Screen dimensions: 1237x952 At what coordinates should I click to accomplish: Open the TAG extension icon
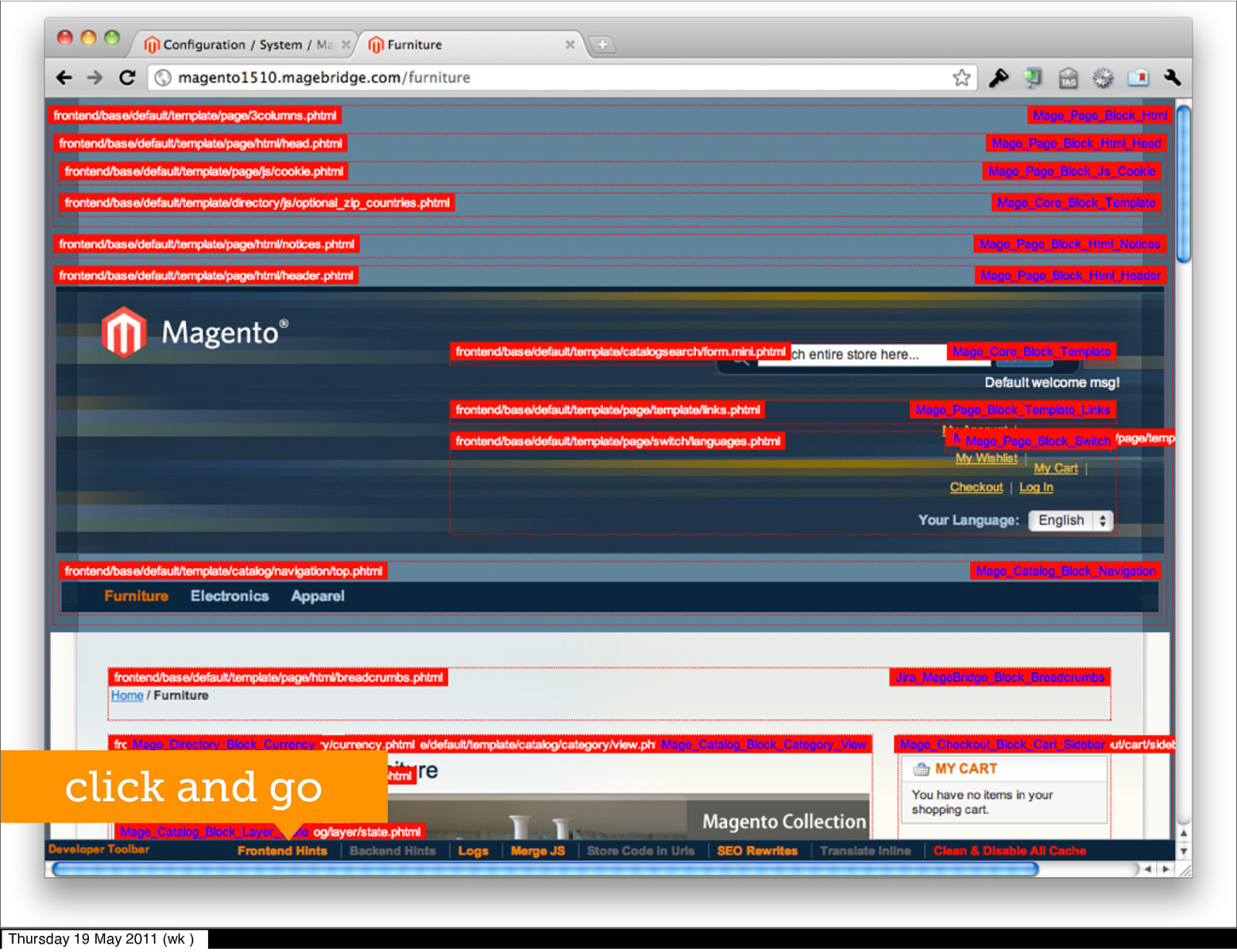point(1068,78)
